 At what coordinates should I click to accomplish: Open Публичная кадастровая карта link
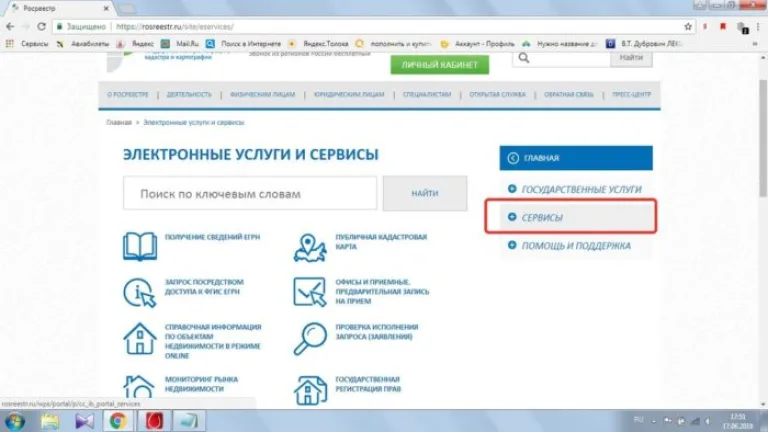[381, 241]
